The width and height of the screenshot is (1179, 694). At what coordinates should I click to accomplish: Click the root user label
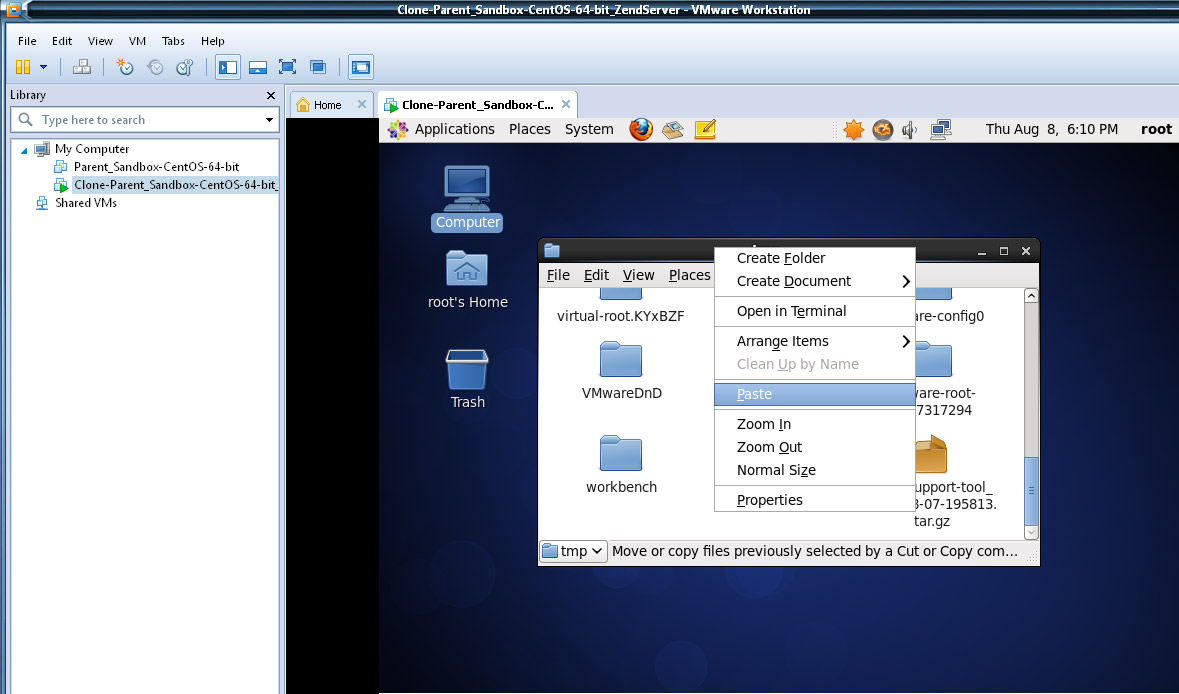coord(1156,129)
